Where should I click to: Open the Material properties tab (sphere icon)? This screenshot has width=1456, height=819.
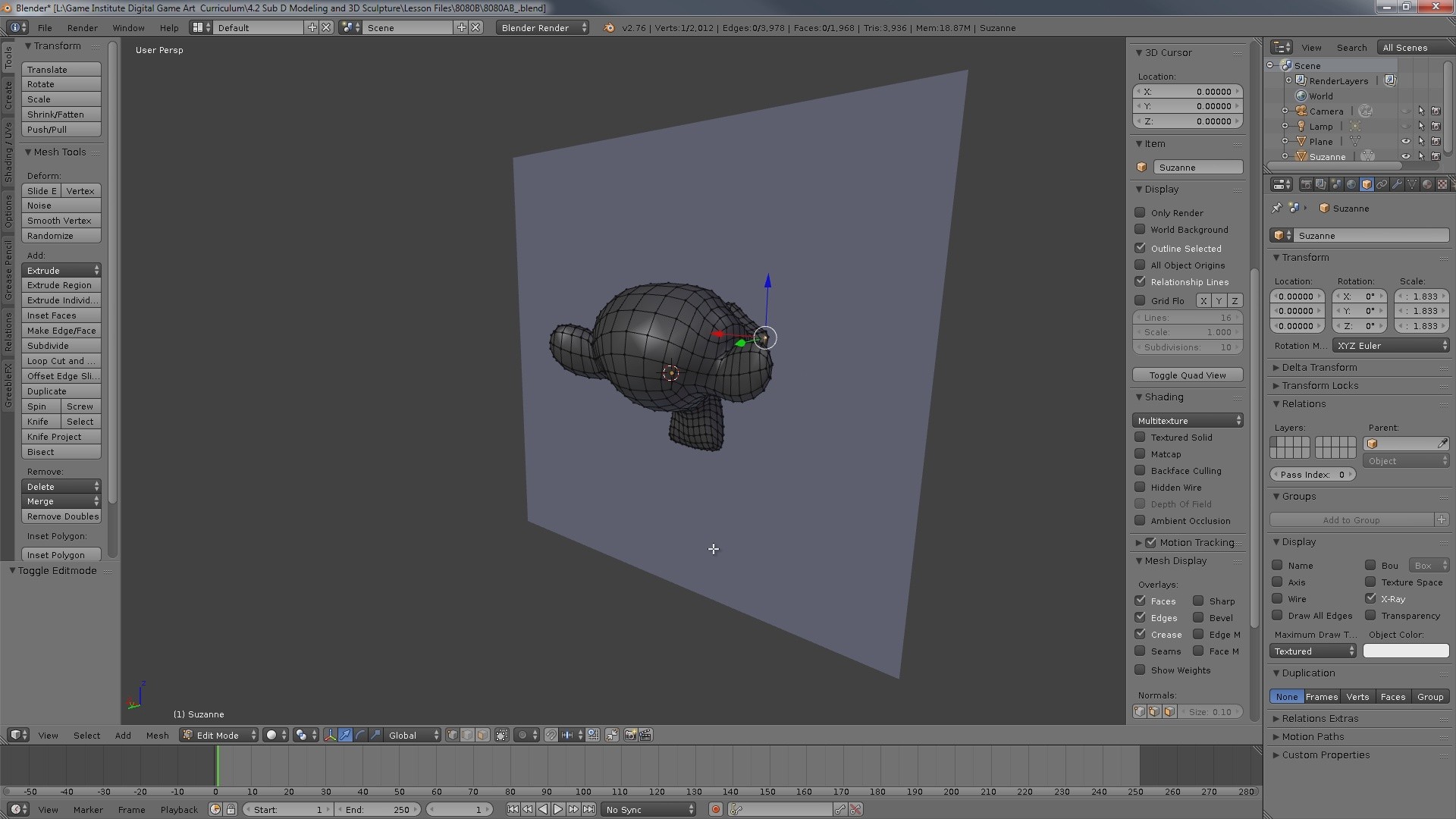point(1427,184)
